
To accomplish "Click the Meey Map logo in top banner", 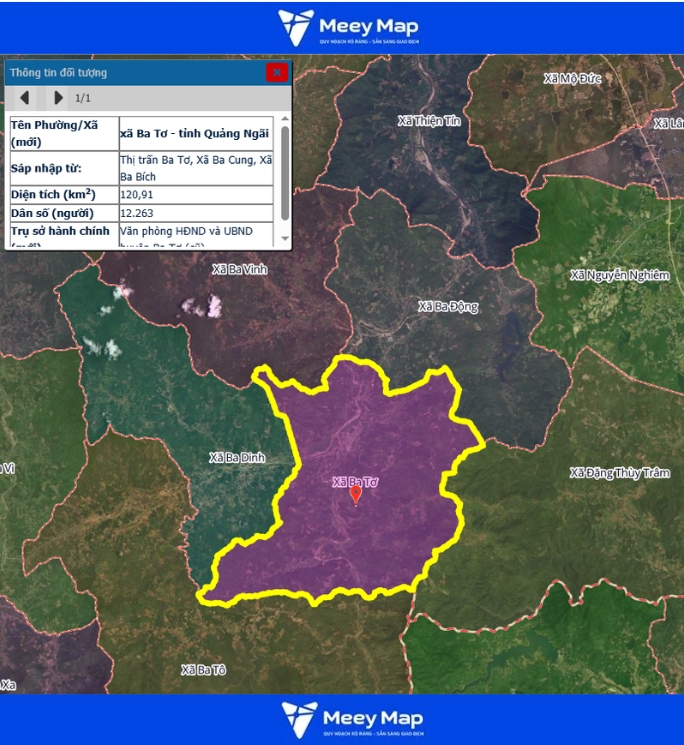I will 348,27.
